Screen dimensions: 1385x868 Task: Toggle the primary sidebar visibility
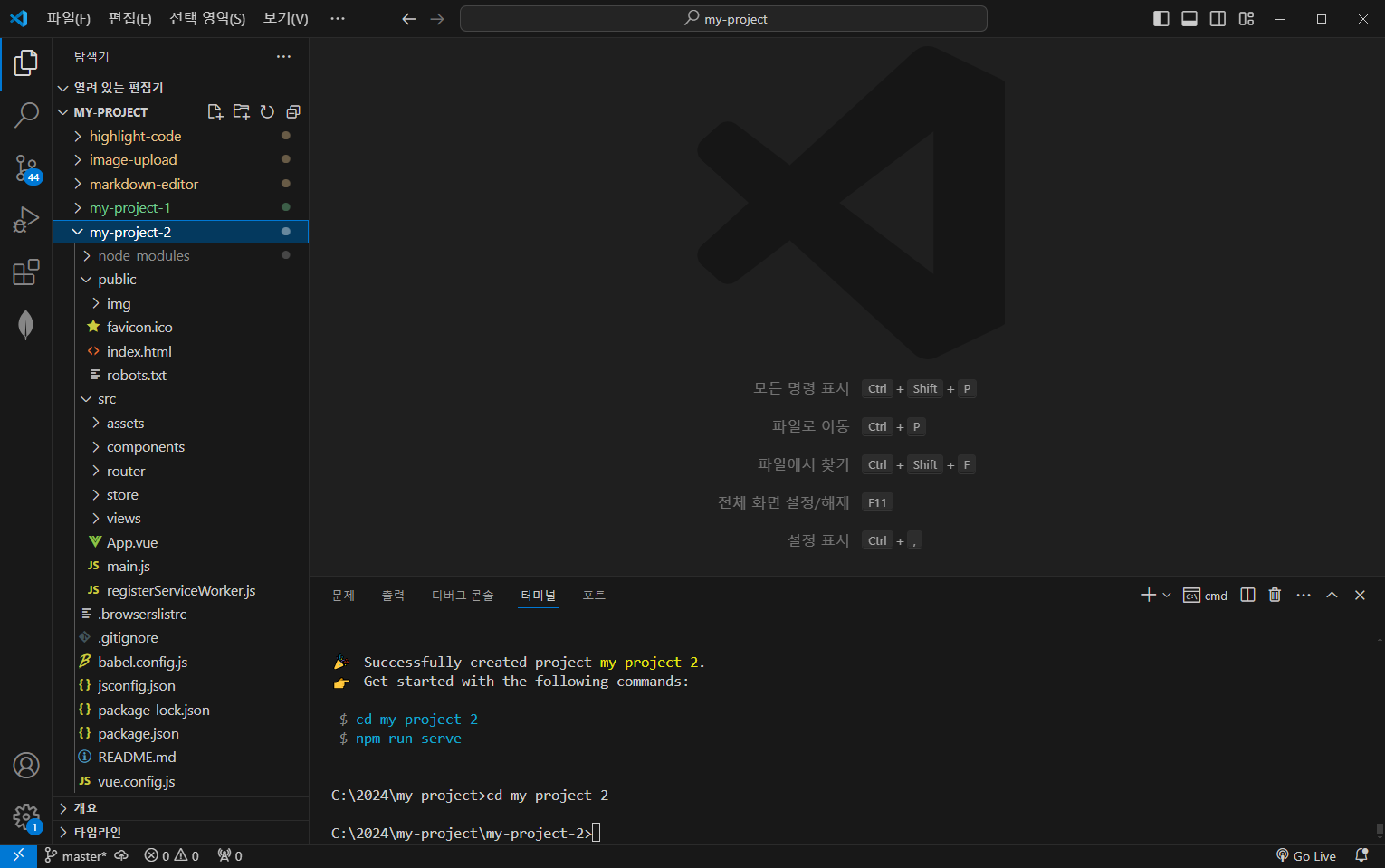[x=1161, y=18]
